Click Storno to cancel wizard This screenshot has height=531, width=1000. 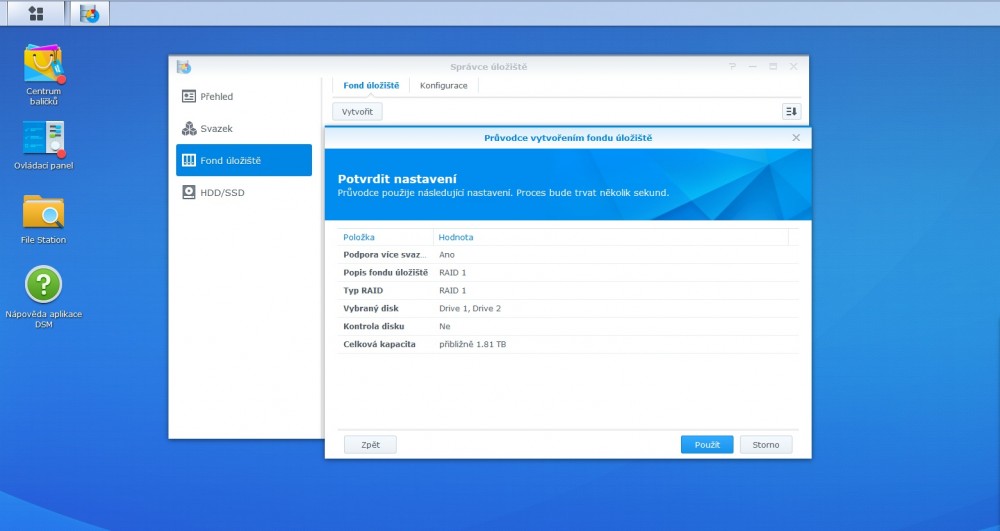(766, 445)
